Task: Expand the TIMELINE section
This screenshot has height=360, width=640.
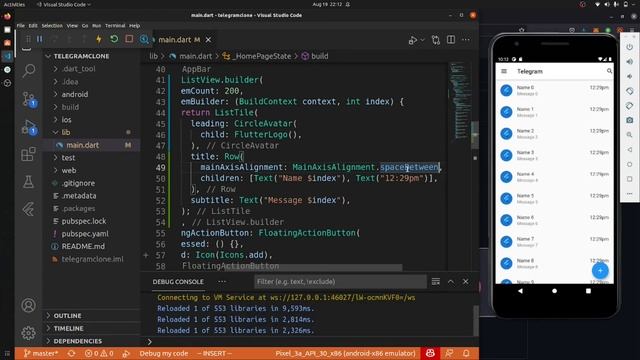Action: point(68,328)
